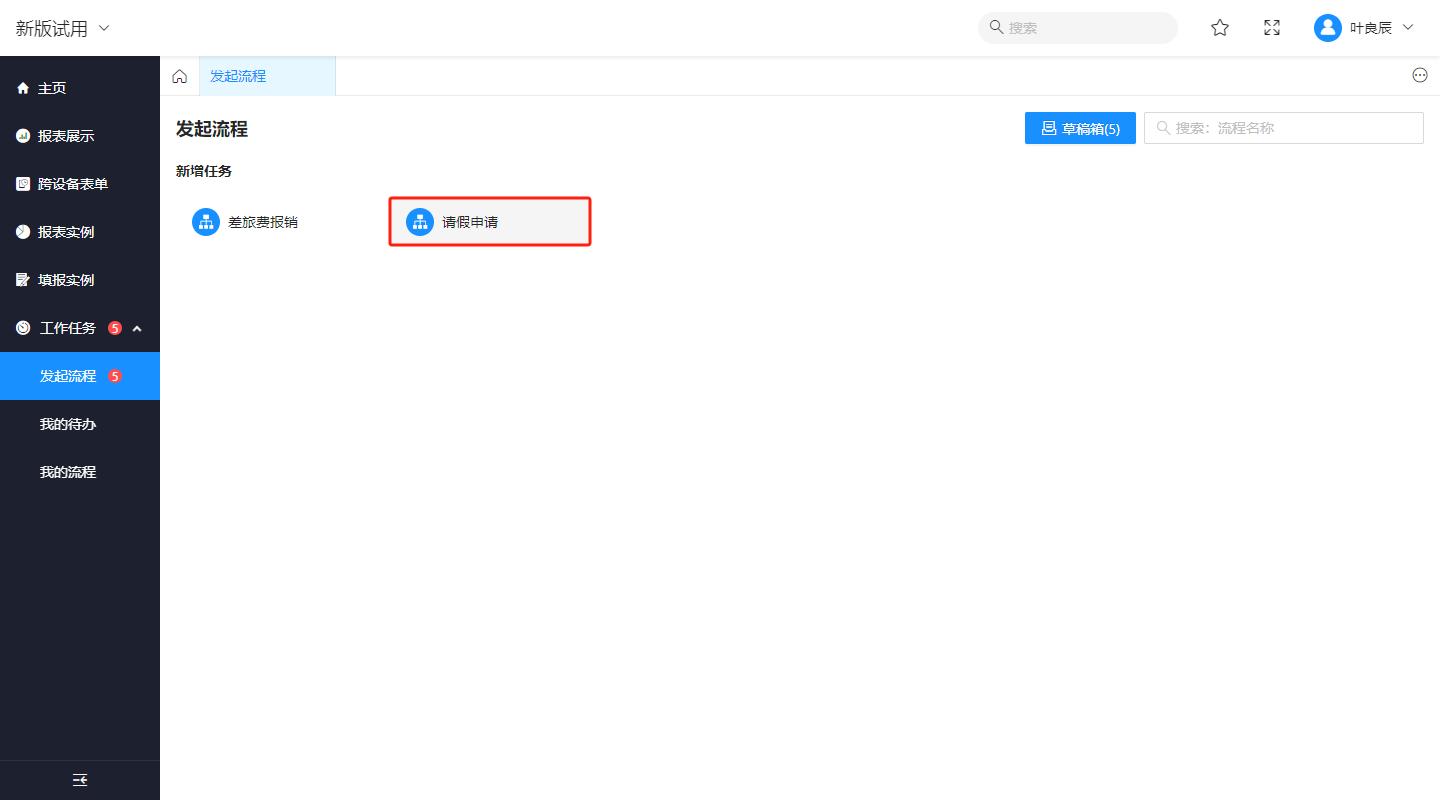Click the star favorites icon in header

[x=1220, y=28]
